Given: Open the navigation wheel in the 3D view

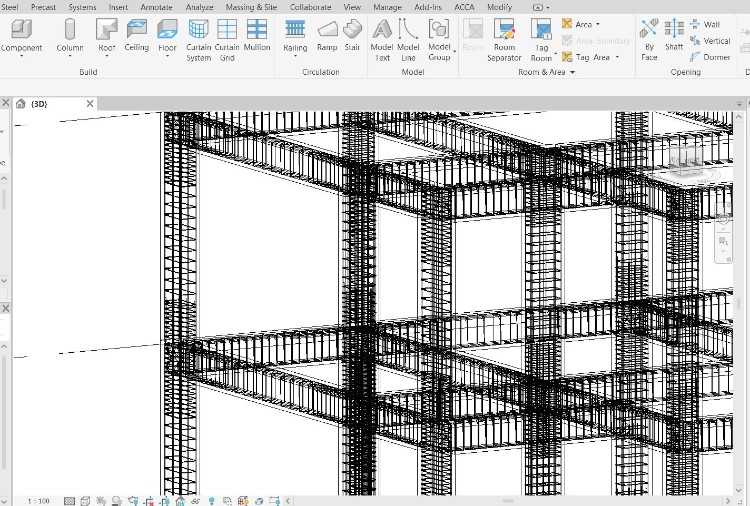Looking at the screenshot, I should (x=723, y=220).
